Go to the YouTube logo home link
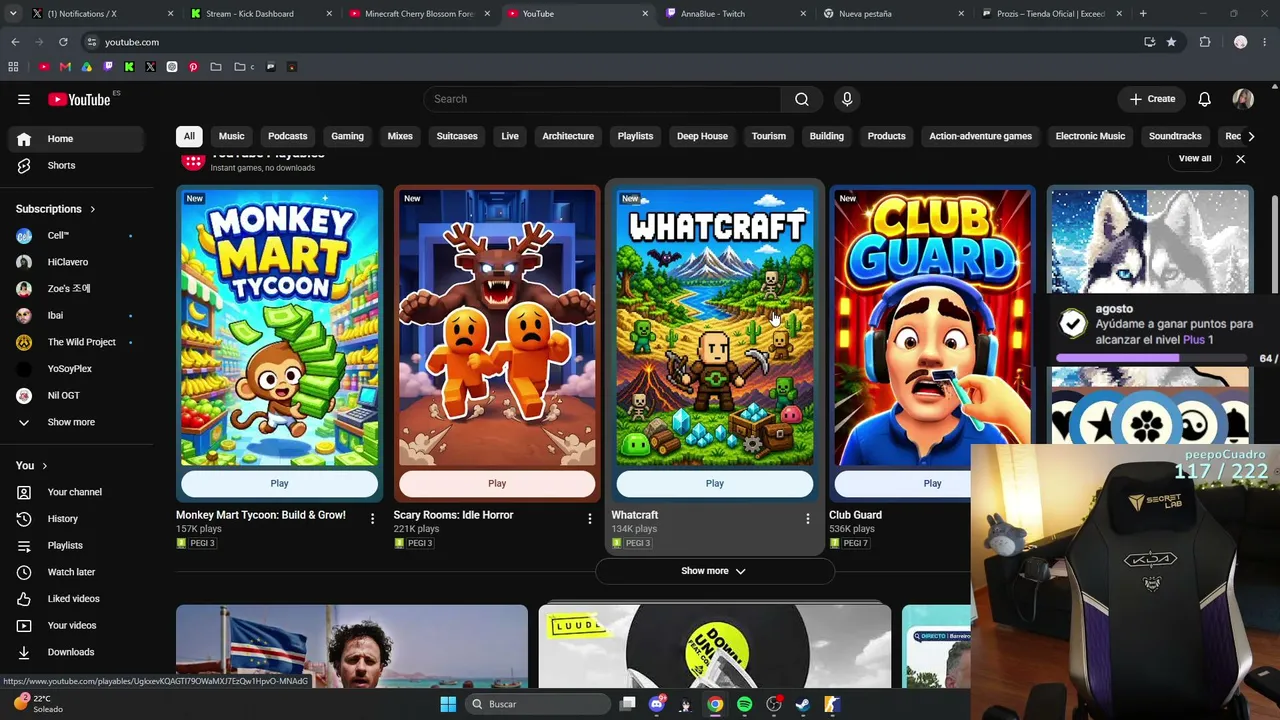 [x=79, y=99]
